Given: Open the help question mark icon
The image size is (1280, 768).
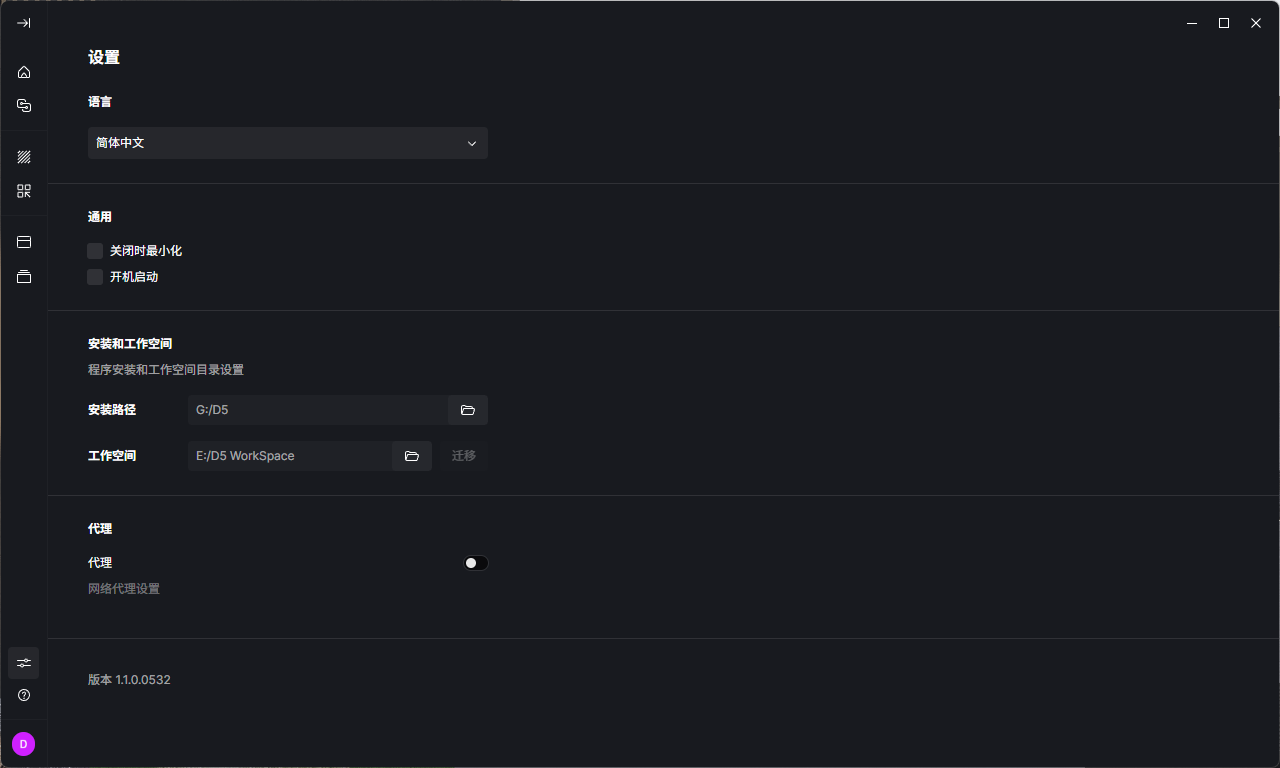Looking at the screenshot, I should (x=24, y=695).
